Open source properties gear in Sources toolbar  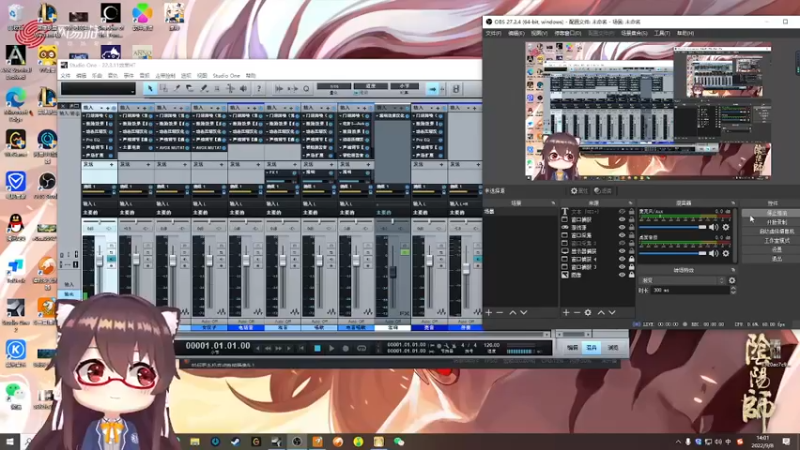588,312
